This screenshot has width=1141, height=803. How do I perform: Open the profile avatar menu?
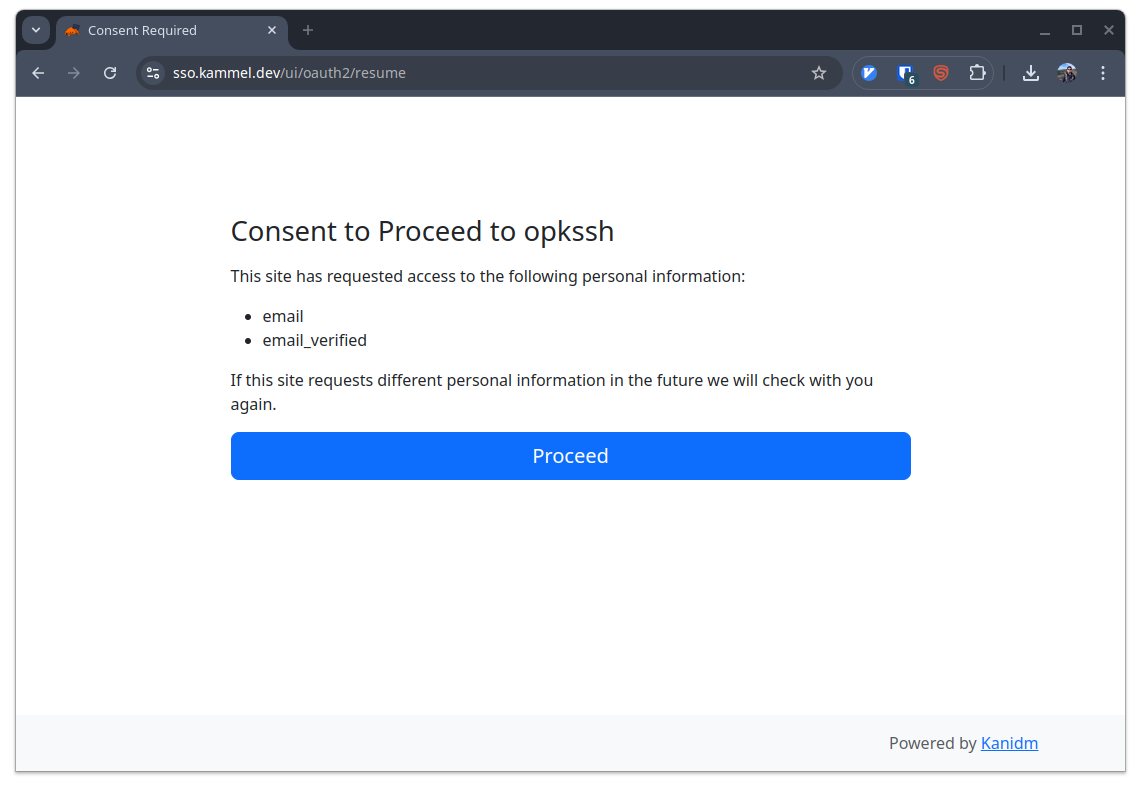[1067, 73]
